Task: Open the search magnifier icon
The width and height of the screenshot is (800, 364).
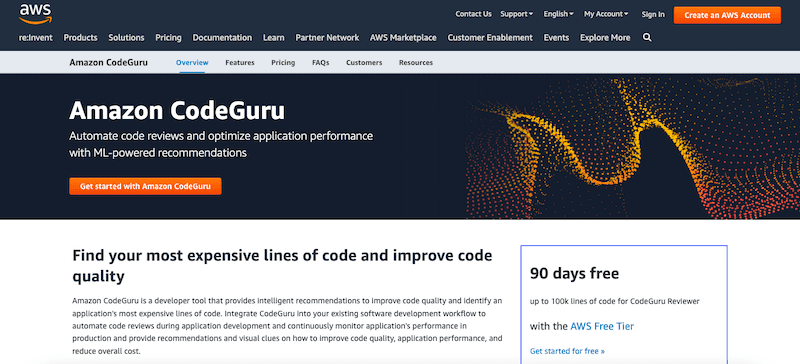Action: click(x=647, y=37)
